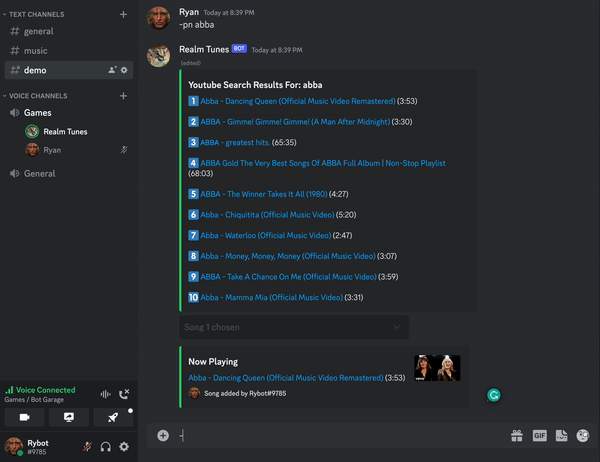Open Take A Chance On Me link
This screenshot has height=462, width=600.
289,277
